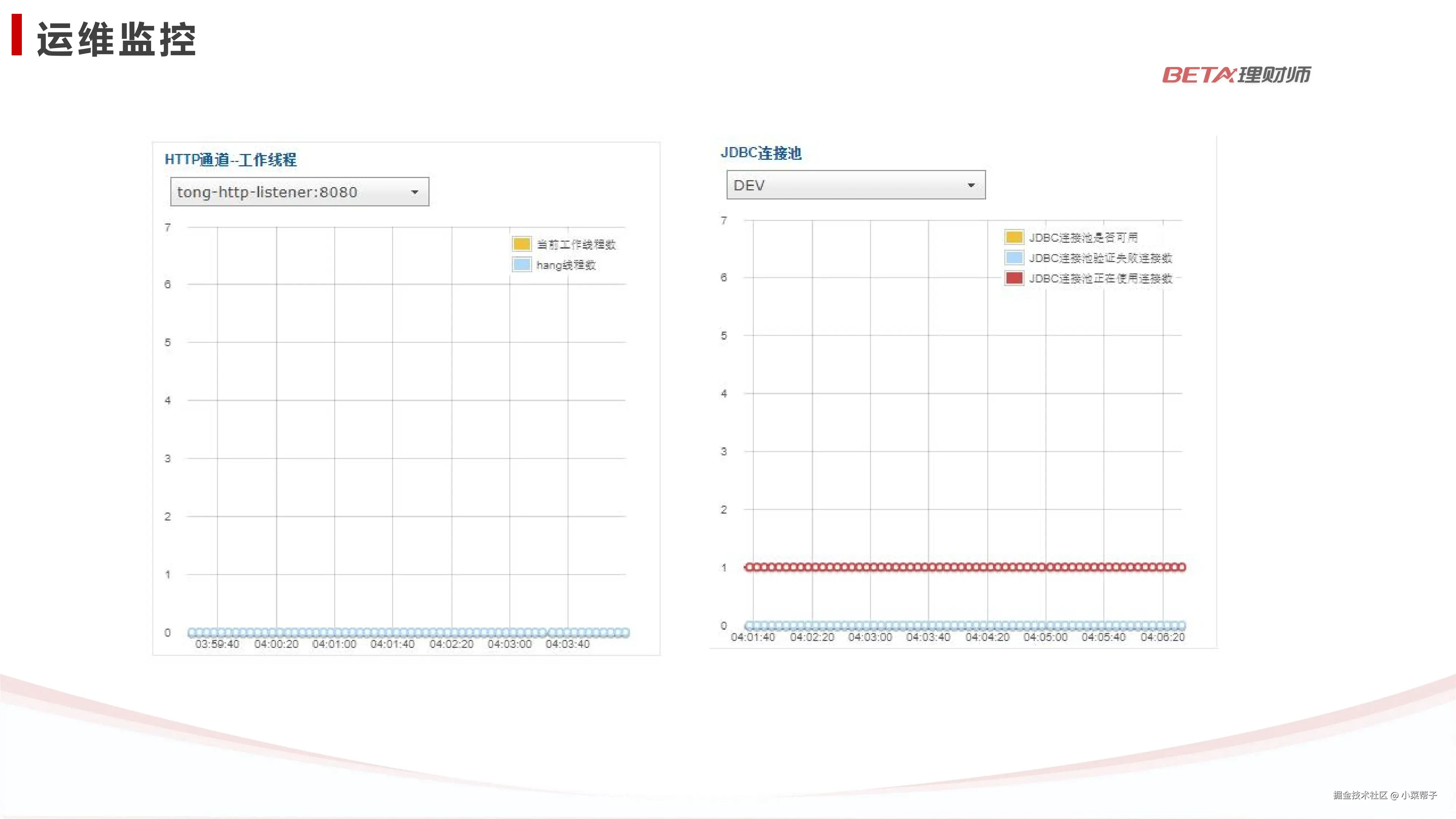Click the HTTP通道--工作线程 panel heading
The image size is (1456, 819).
(230, 160)
